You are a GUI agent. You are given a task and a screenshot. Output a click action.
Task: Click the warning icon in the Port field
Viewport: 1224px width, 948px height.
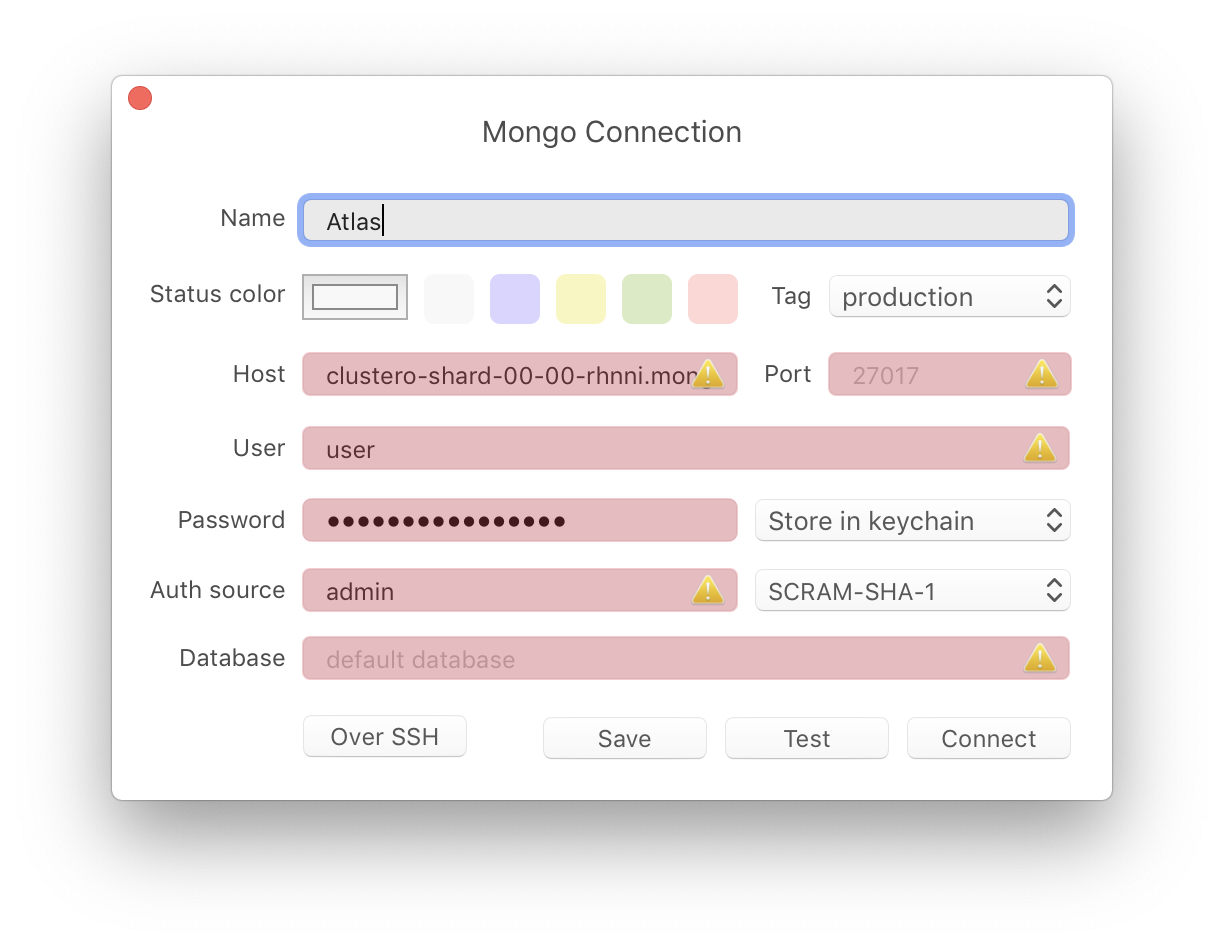pos(1040,374)
